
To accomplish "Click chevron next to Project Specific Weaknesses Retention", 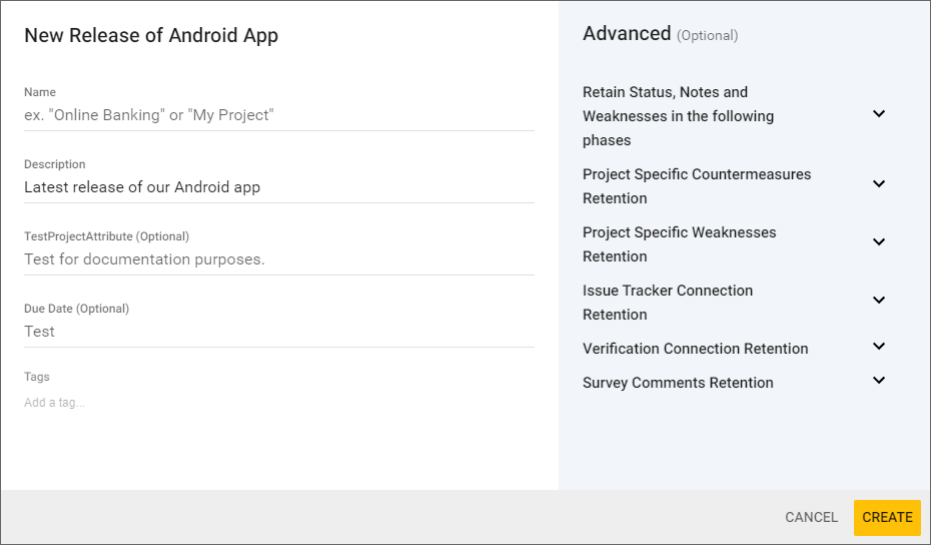I will pyautogui.click(x=879, y=242).
